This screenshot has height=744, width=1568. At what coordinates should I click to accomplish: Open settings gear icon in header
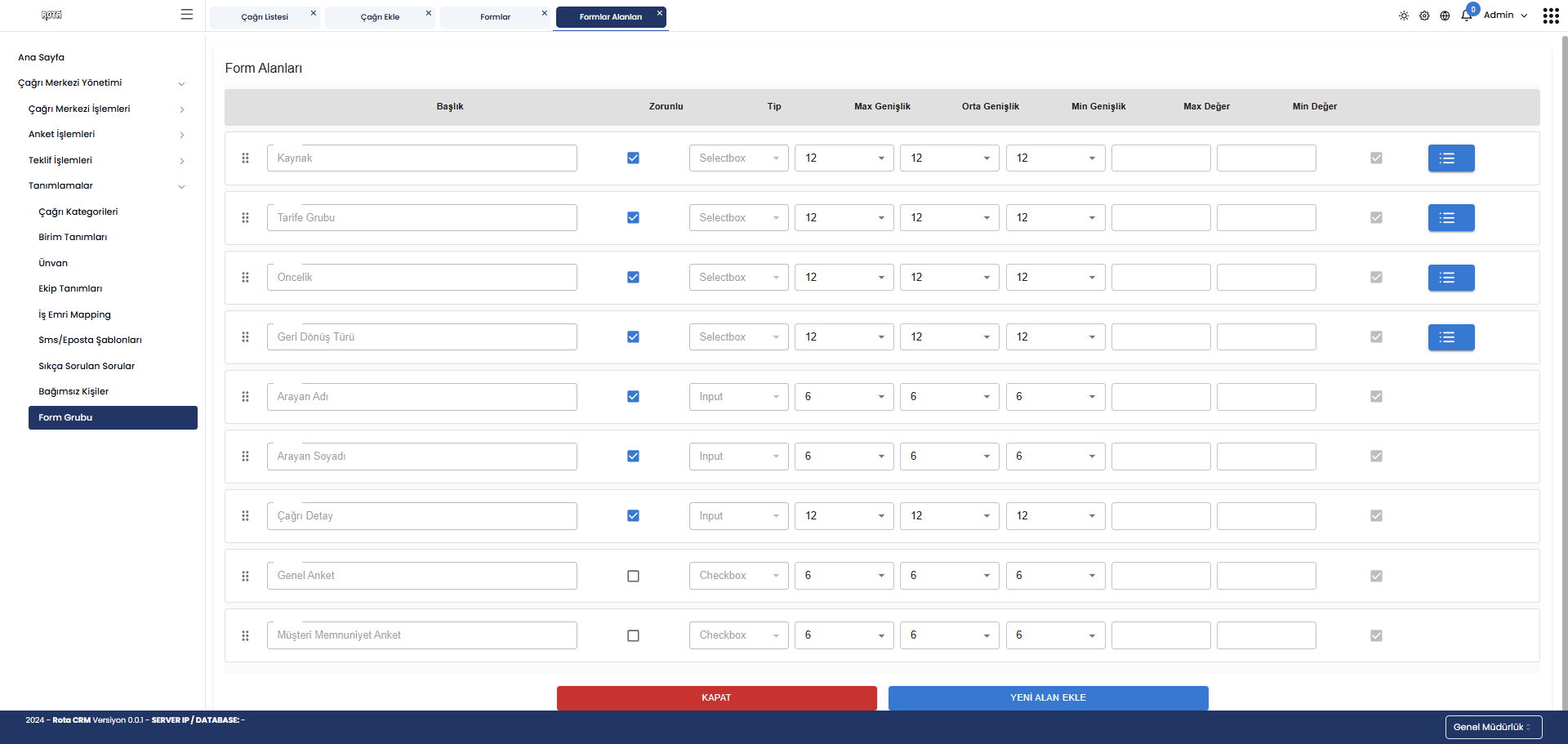[1424, 16]
